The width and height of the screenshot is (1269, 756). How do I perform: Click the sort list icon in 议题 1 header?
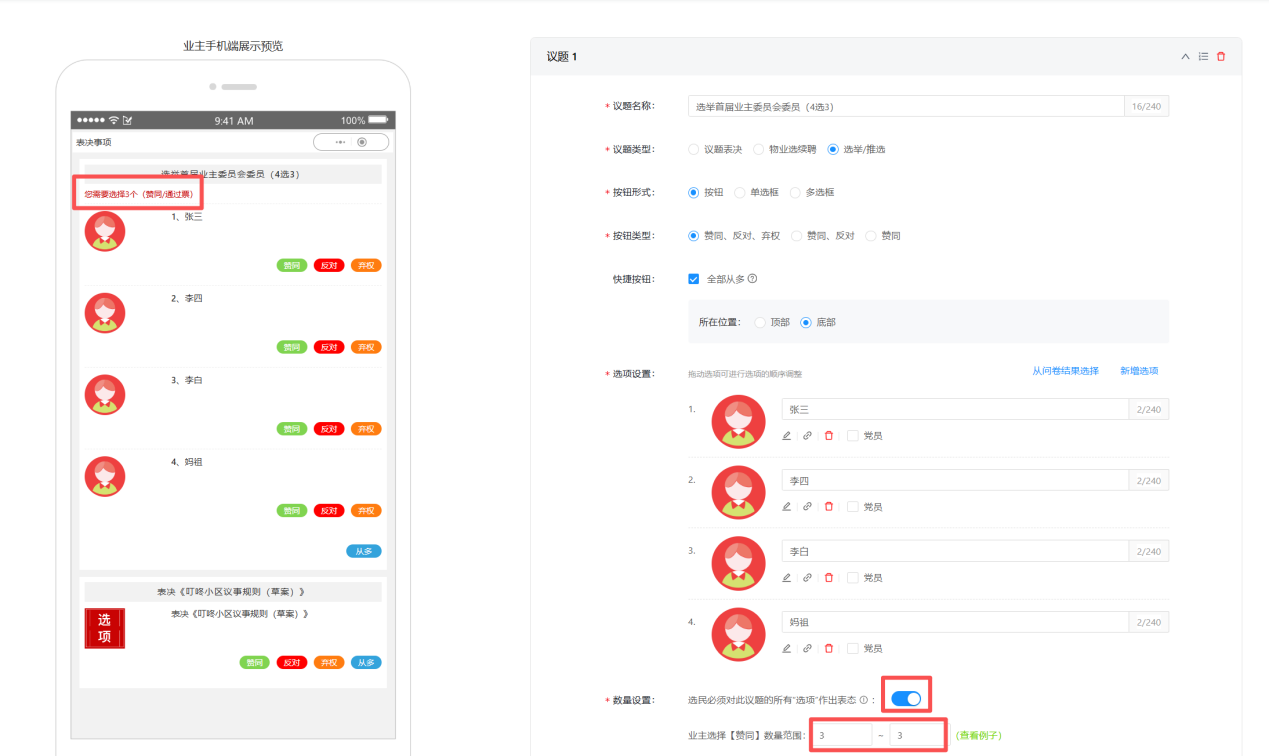[1203, 57]
